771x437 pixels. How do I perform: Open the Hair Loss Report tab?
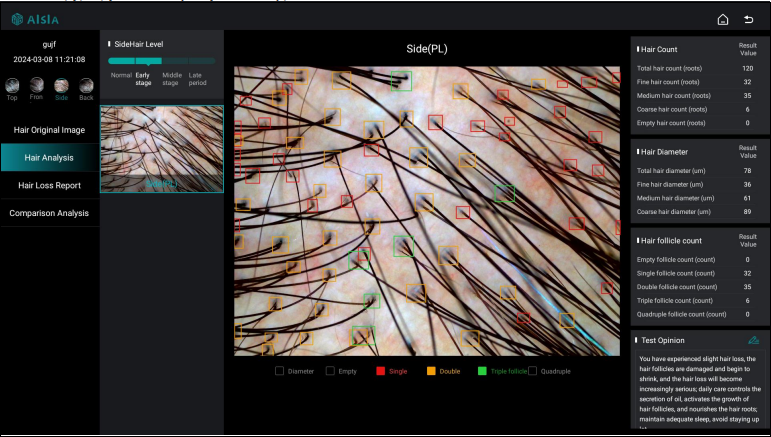pyautogui.click(x=49, y=185)
